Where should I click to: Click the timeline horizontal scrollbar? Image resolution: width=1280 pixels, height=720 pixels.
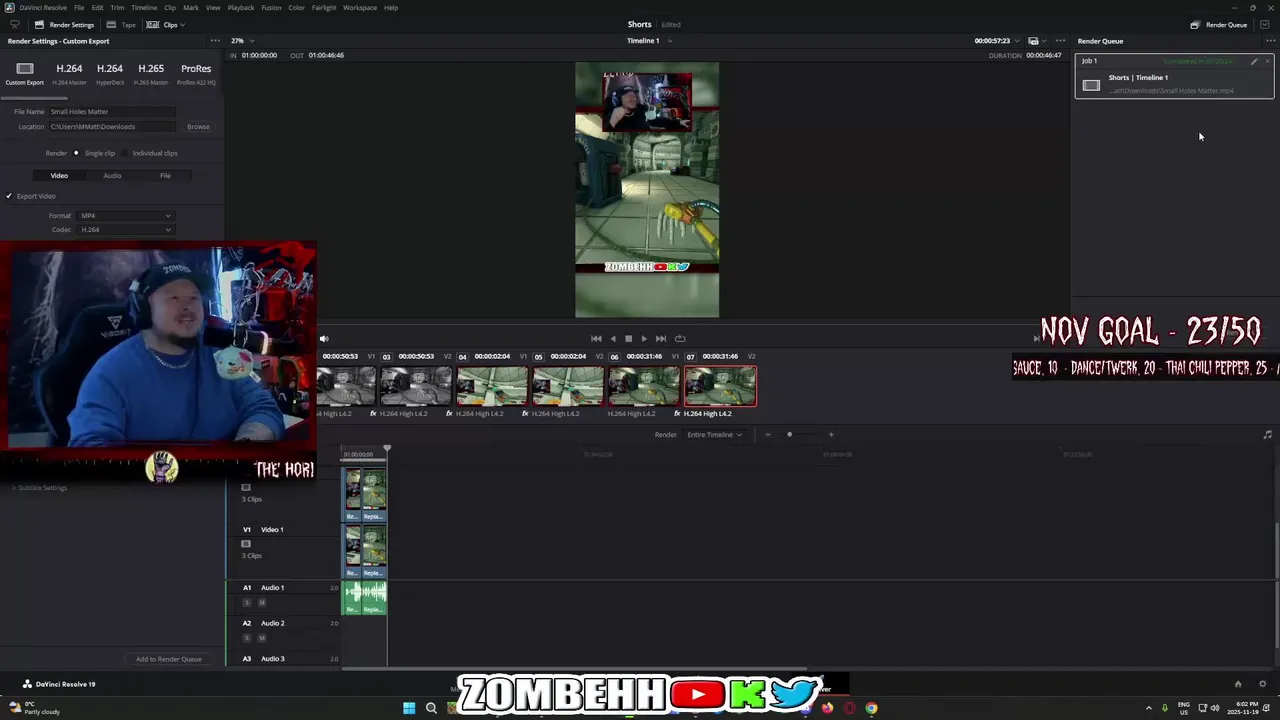point(575,669)
